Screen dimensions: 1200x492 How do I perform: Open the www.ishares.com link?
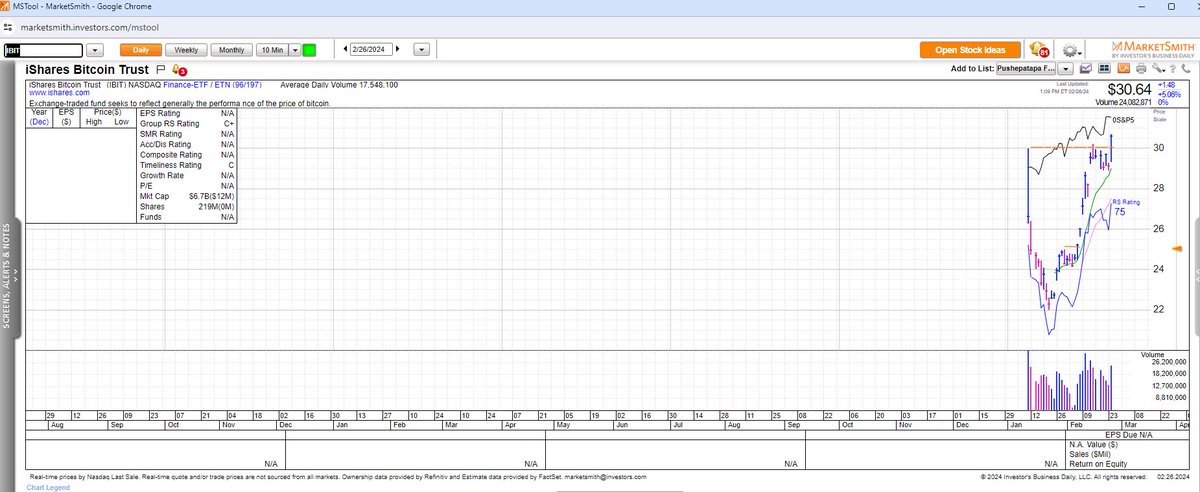[59, 93]
